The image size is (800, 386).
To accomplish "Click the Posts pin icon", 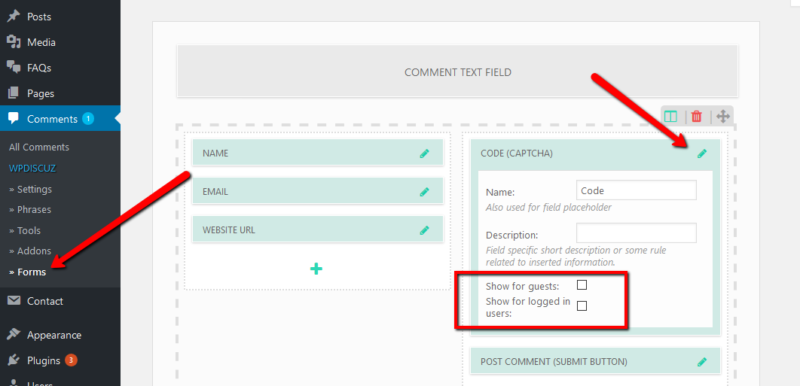I will click(13, 16).
